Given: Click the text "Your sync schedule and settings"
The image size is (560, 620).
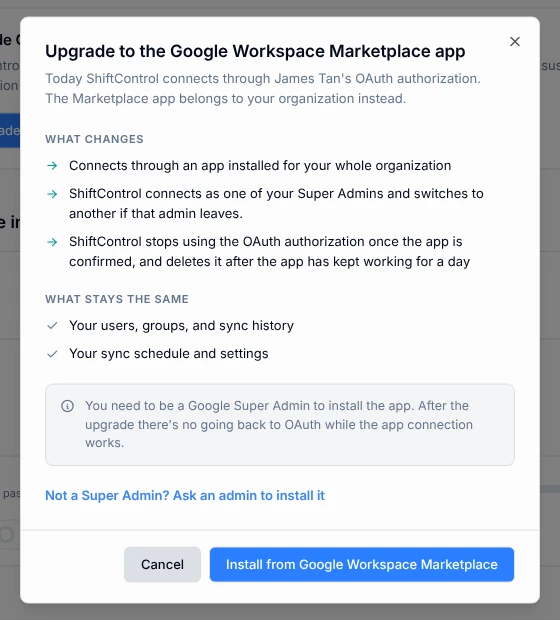Looking at the screenshot, I should coord(169,354).
